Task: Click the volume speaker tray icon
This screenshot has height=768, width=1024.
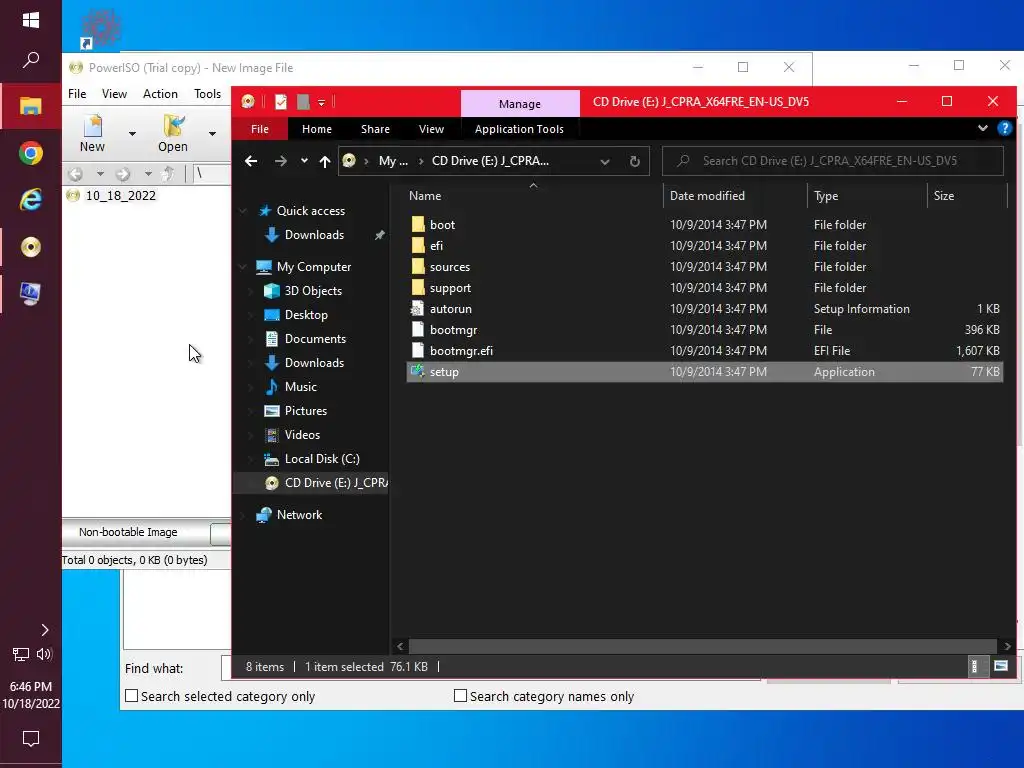Action: 44,654
